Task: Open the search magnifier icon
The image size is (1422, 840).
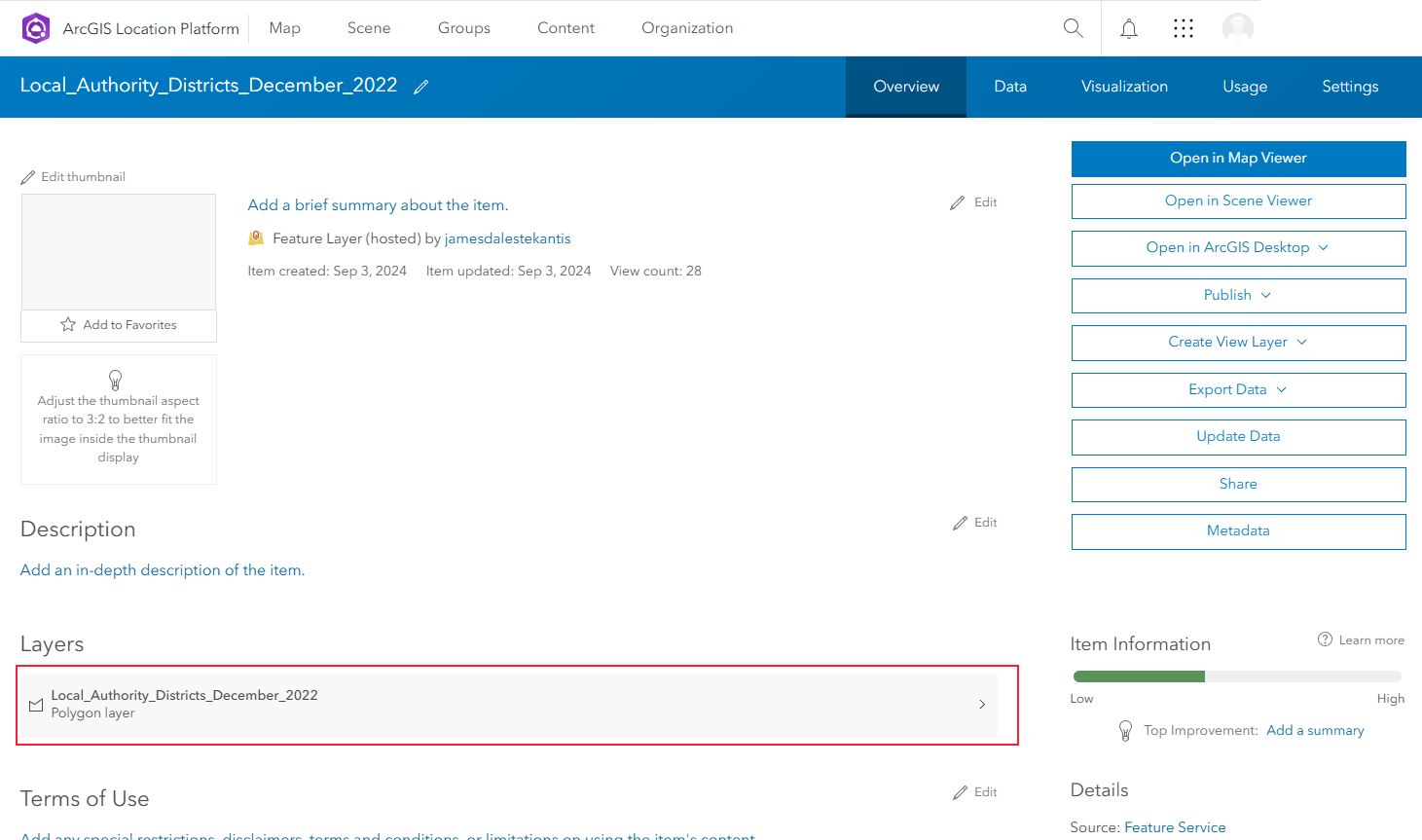Action: click(x=1073, y=28)
